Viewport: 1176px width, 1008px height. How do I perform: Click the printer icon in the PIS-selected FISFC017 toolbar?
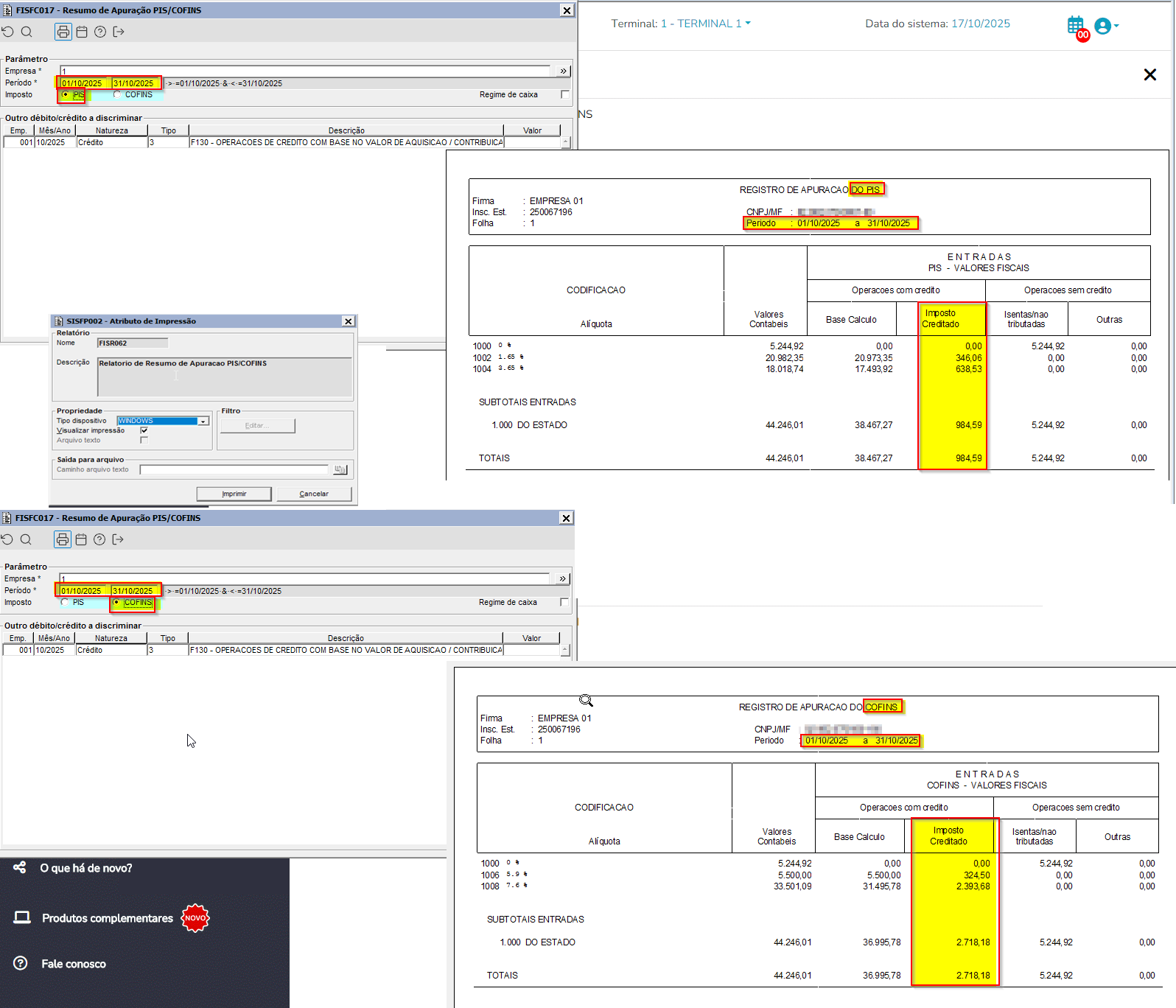click(x=63, y=32)
